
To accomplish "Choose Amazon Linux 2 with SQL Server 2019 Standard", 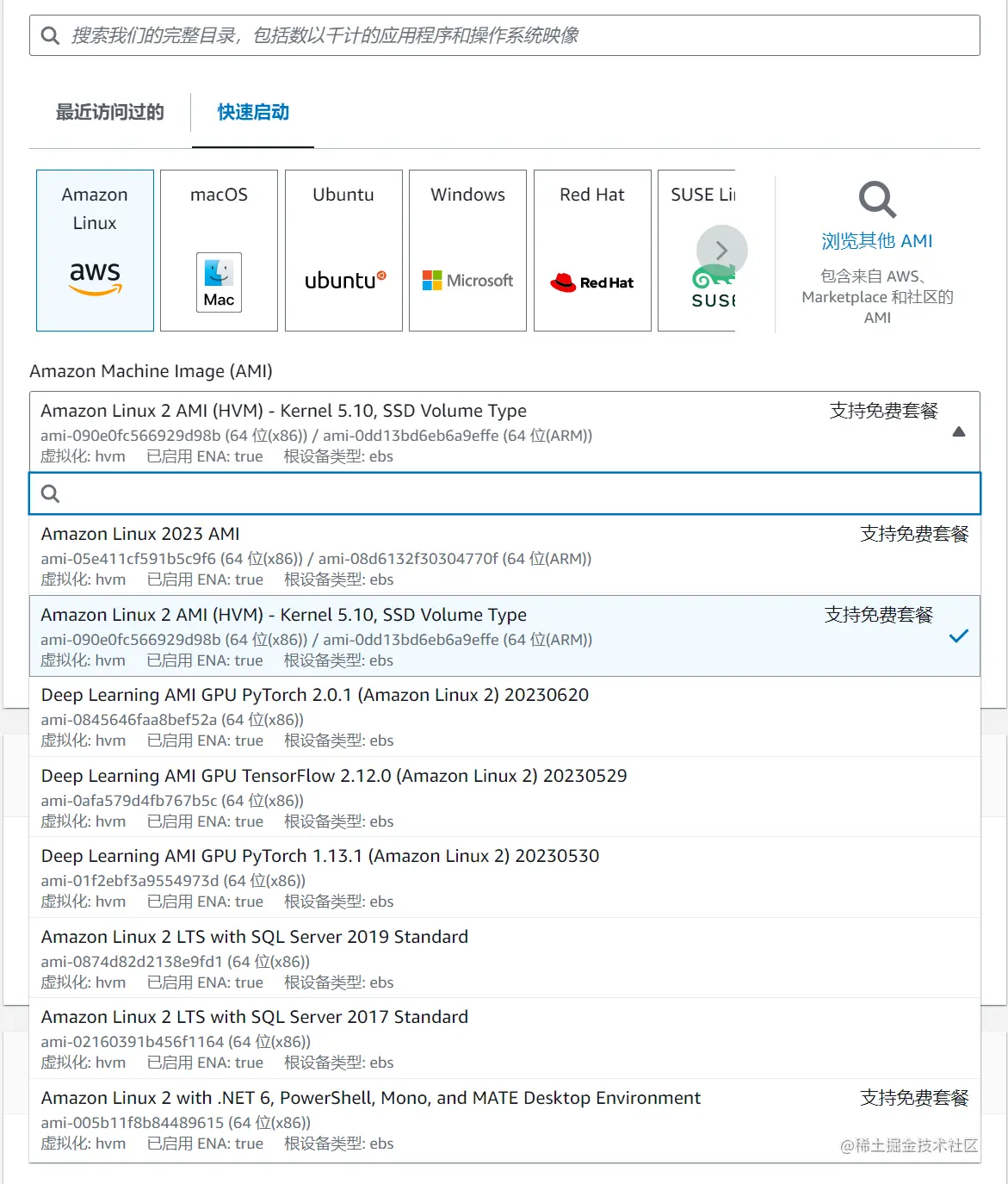I will 504,958.
